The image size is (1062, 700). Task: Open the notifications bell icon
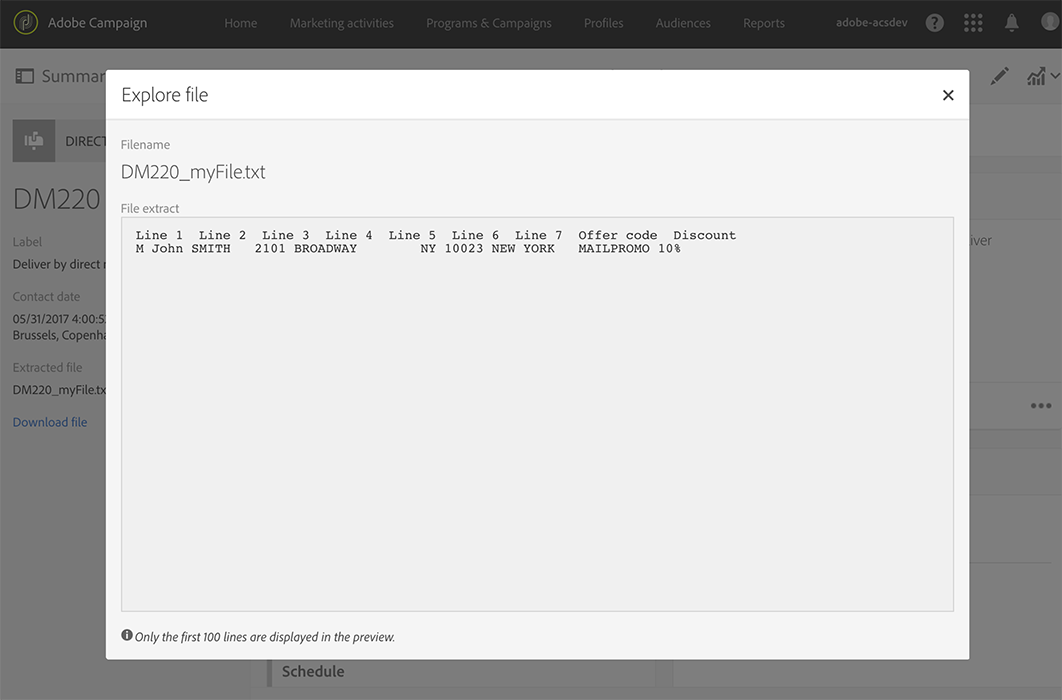[1011, 23]
